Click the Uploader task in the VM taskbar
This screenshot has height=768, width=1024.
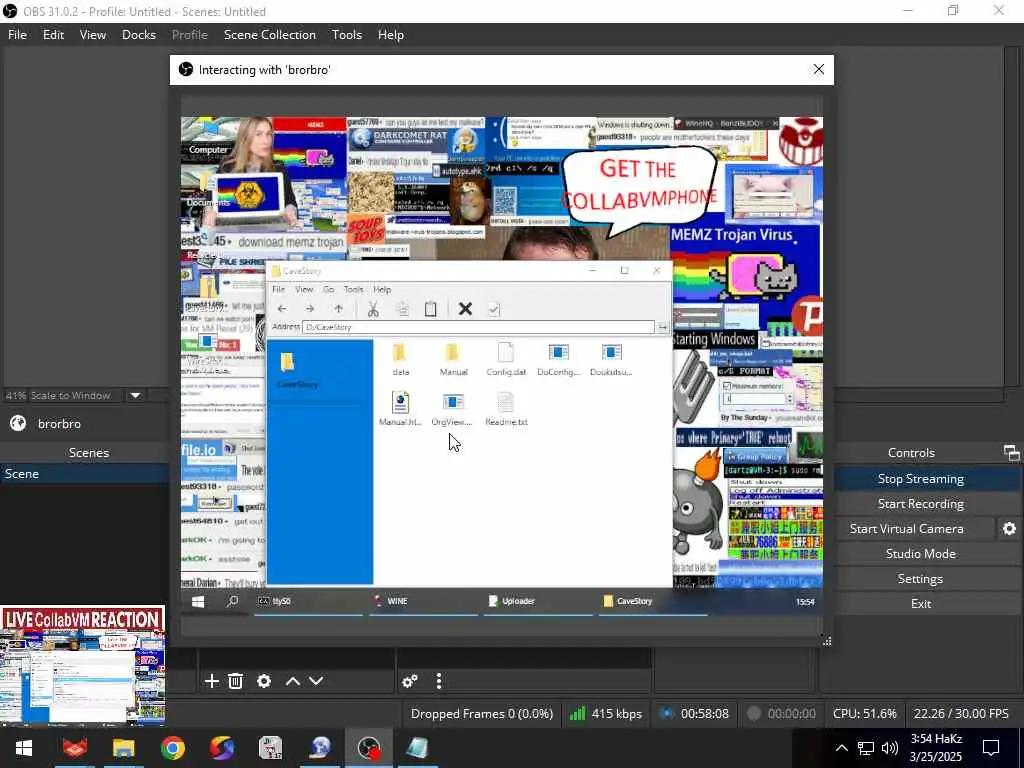[537, 601]
